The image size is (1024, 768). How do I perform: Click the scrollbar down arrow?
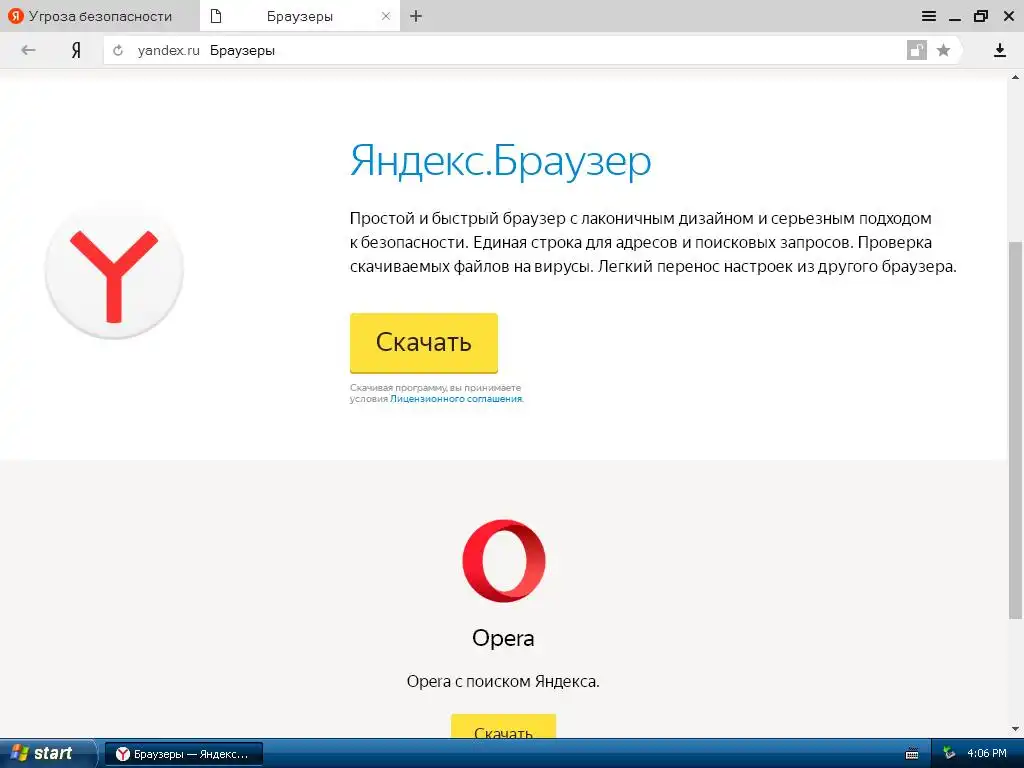[1016, 729]
